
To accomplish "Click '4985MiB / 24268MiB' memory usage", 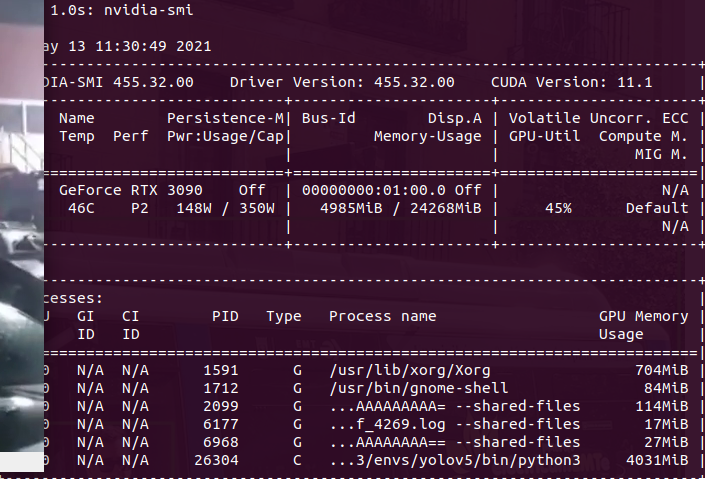I will [401, 208].
